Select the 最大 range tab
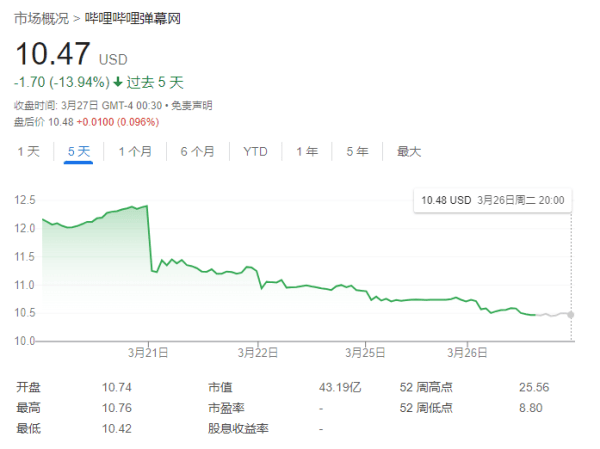Viewport: 600px width, 449px height. [409, 152]
